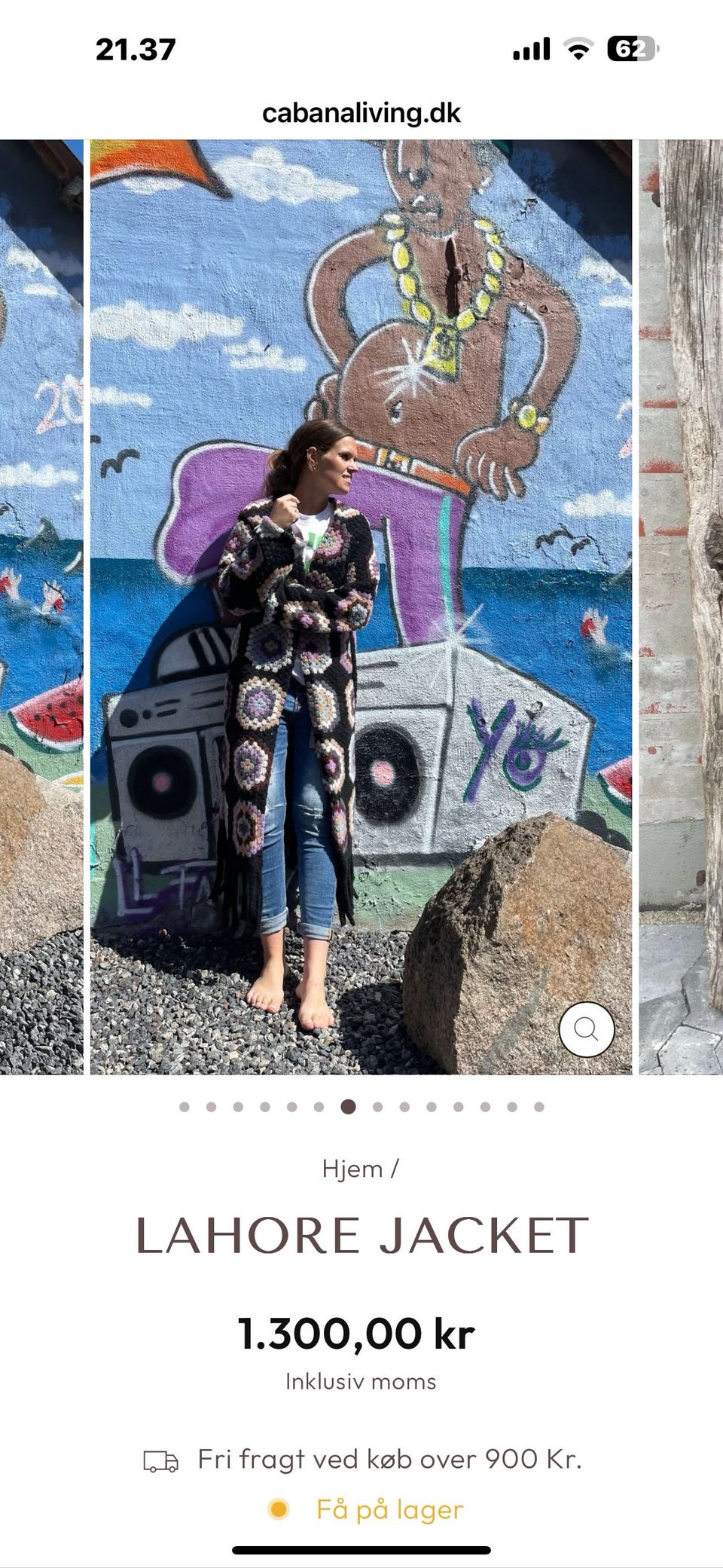
Task: Tap the magnifier zoom icon on the photo
Action: [x=587, y=1029]
